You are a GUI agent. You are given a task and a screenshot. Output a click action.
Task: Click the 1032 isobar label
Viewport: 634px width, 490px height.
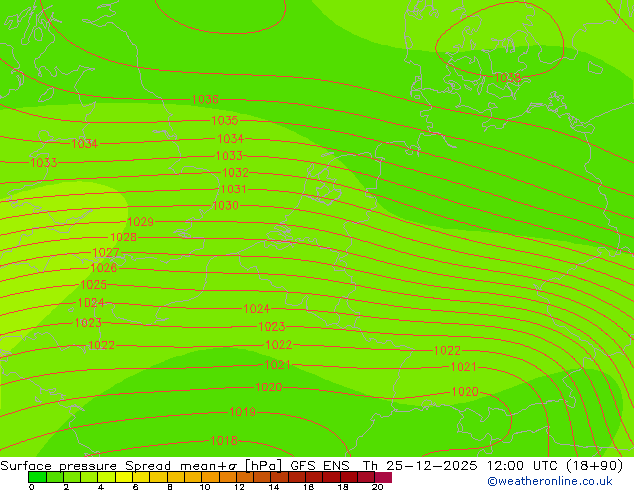(x=235, y=173)
